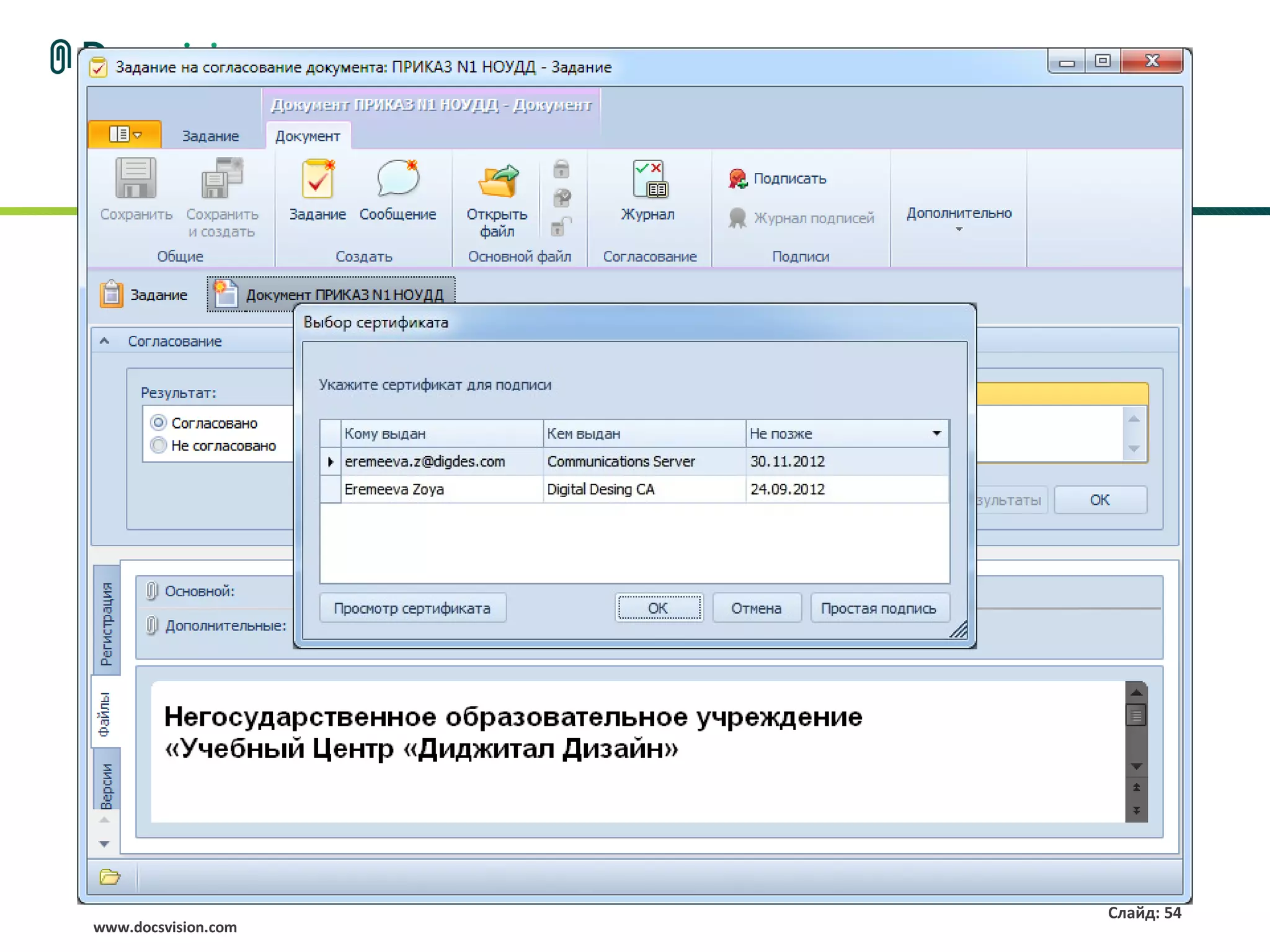Click the Простая подпись button
This screenshot has height=952, width=1270.
pyautogui.click(x=879, y=608)
